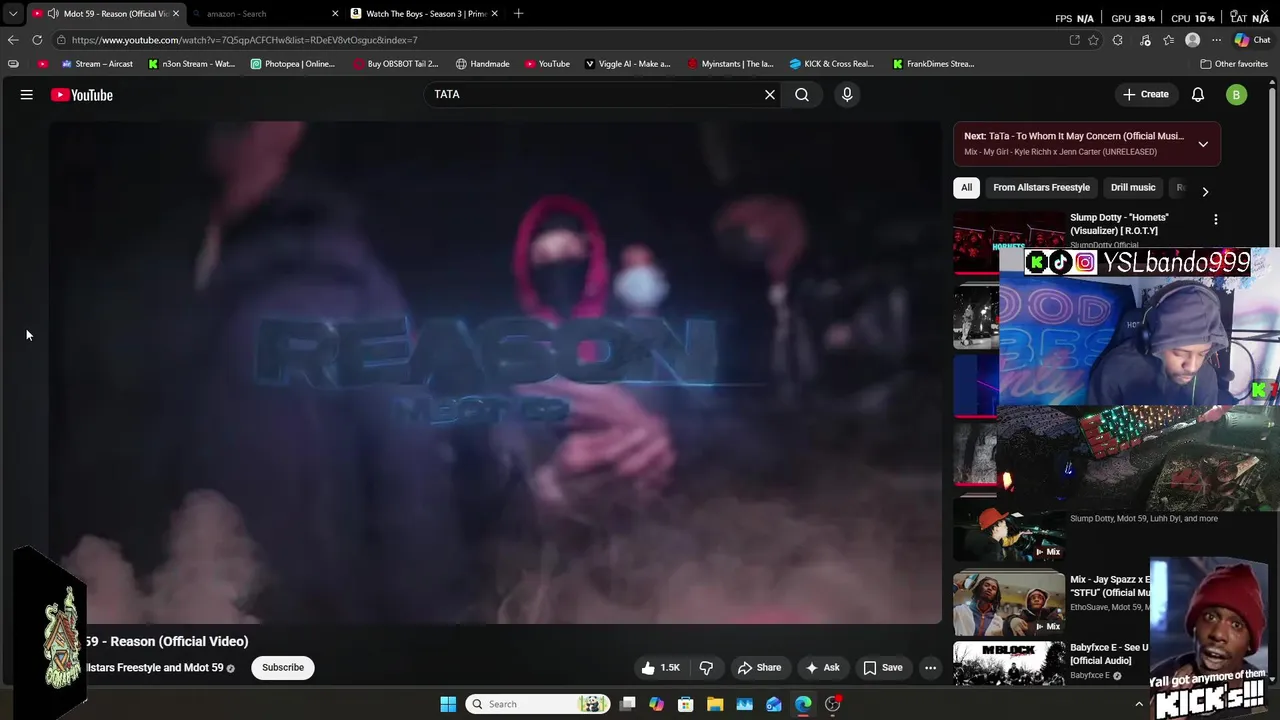Open the browser extensions puzzle icon

pos(1118,40)
